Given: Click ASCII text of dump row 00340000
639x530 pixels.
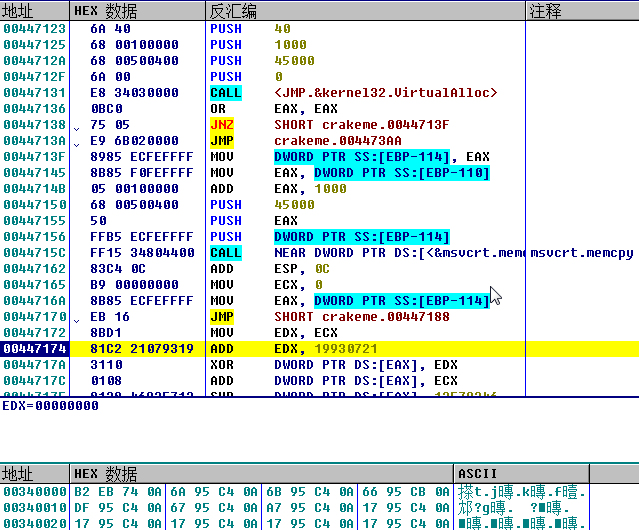Looking at the screenshot, I should 522,492.
